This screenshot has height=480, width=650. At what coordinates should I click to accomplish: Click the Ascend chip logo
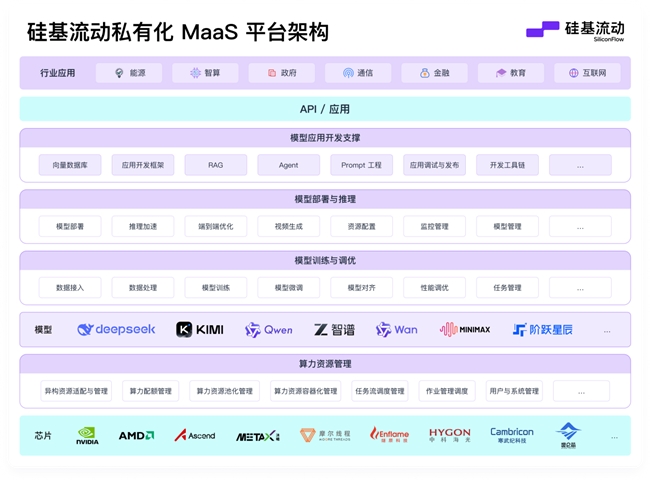coord(195,436)
